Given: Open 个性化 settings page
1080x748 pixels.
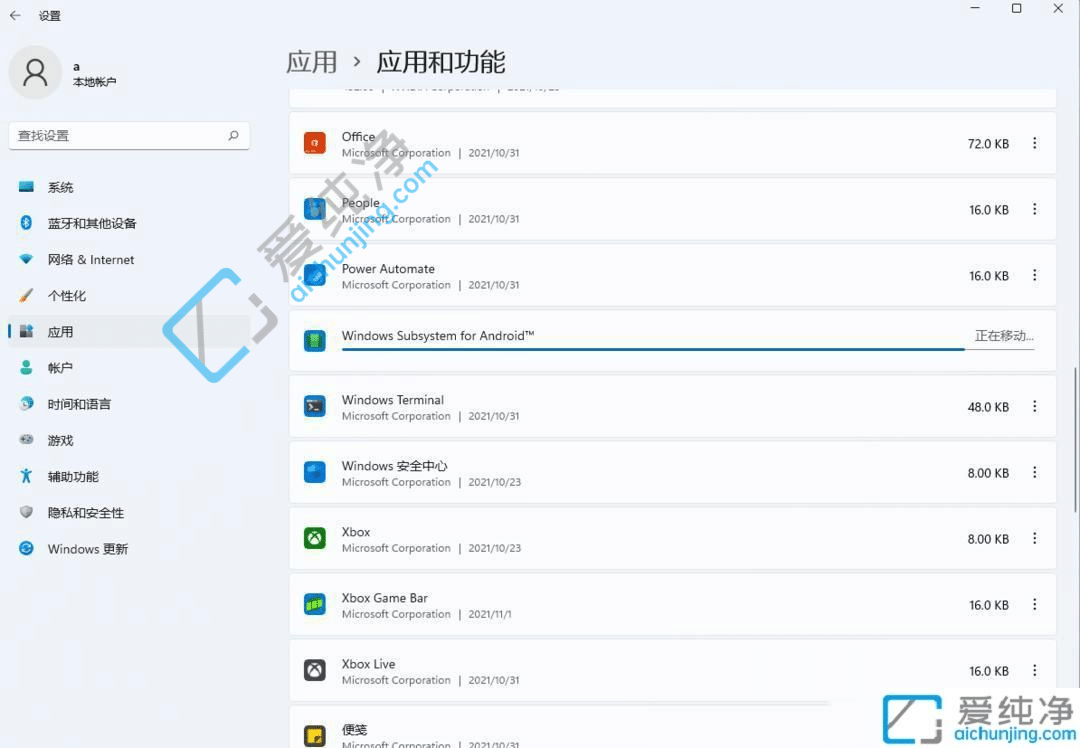Looking at the screenshot, I should click(x=129, y=295).
